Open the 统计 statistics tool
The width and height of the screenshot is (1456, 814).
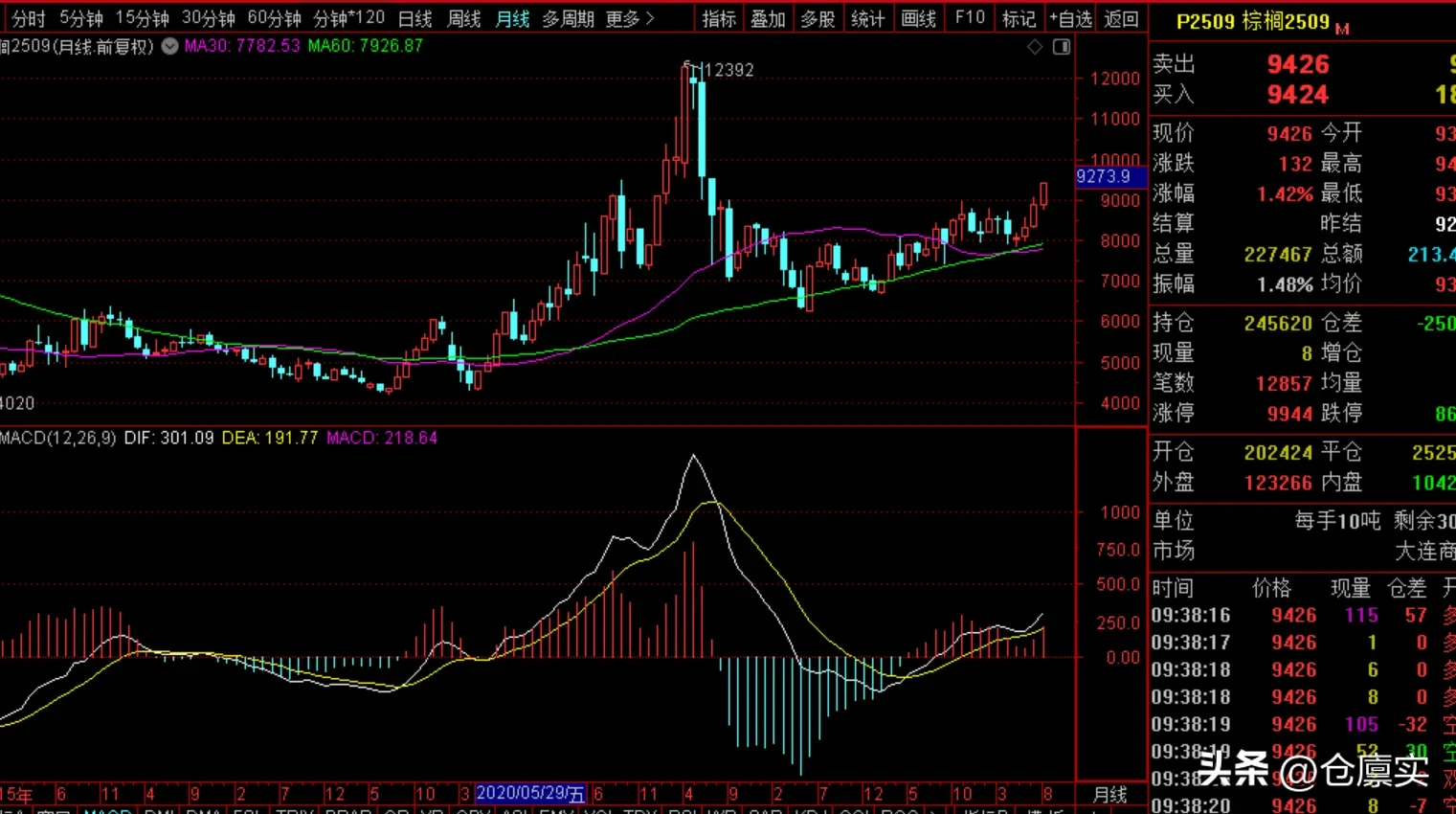868,18
